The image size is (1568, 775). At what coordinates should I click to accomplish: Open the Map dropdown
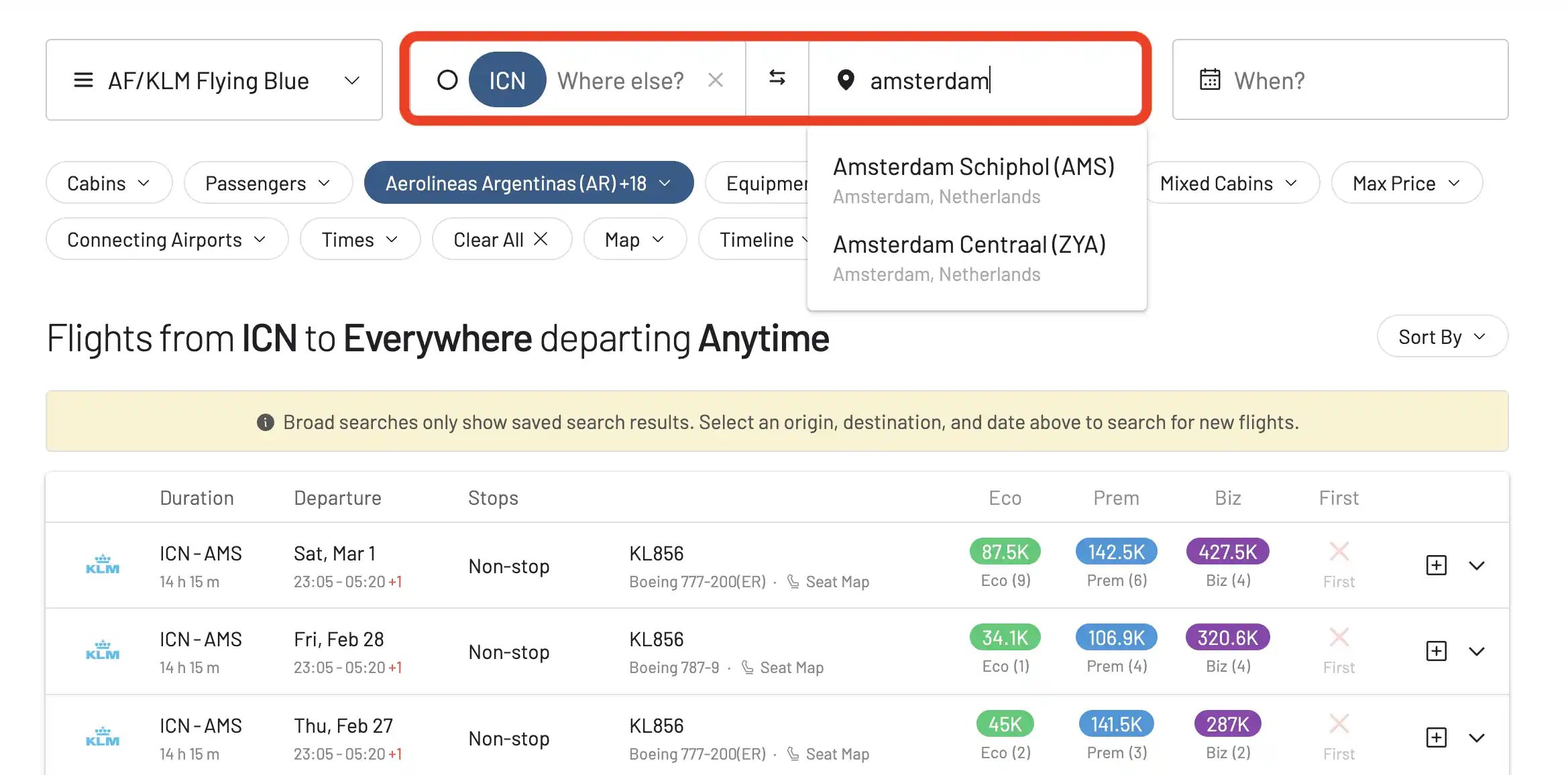pyautogui.click(x=634, y=239)
